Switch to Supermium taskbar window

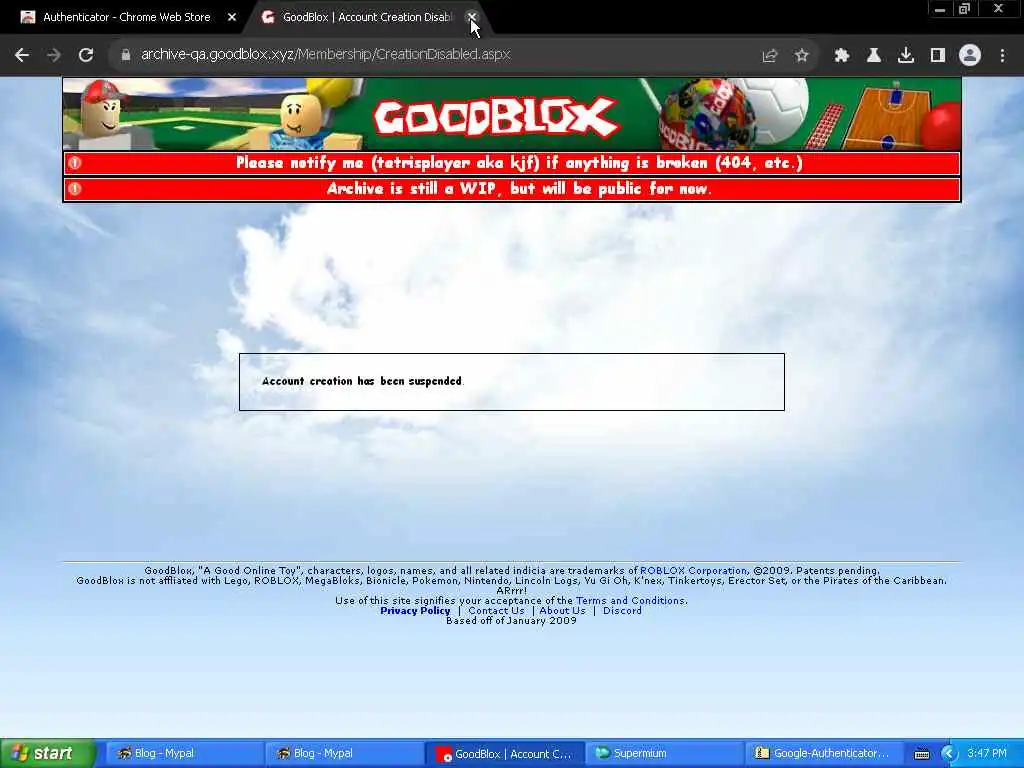(x=664, y=754)
